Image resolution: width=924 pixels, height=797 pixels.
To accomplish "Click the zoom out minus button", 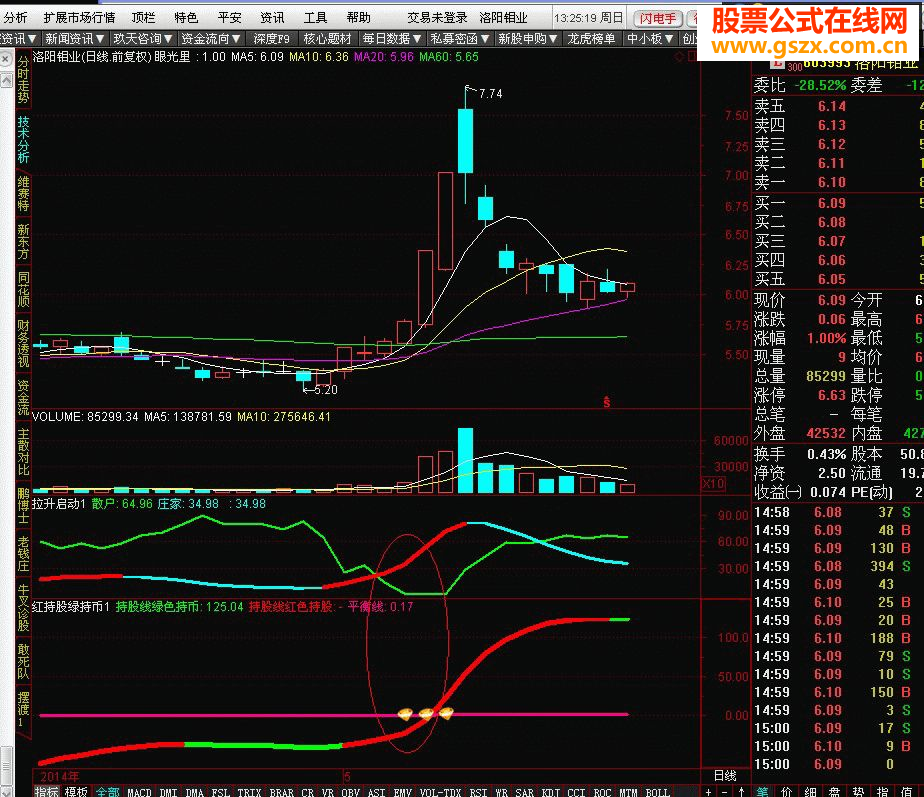I will pyautogui.click(x=725, y=792).
